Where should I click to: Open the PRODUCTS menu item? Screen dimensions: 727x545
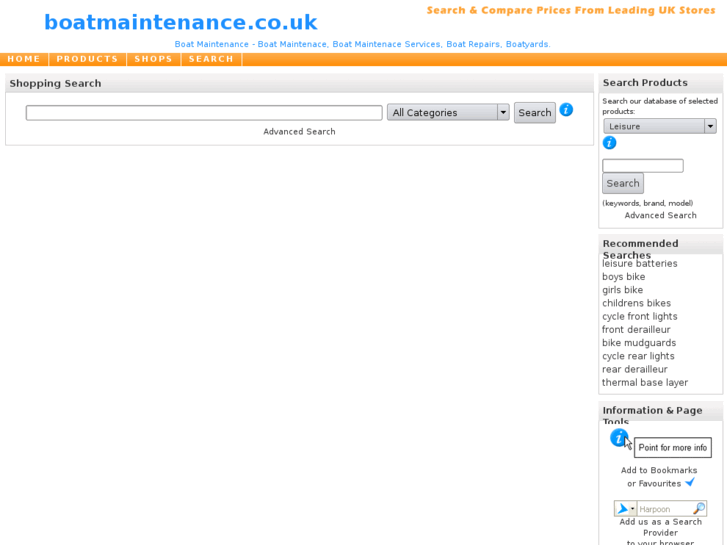pyautogui.click(x=87, y=59)
